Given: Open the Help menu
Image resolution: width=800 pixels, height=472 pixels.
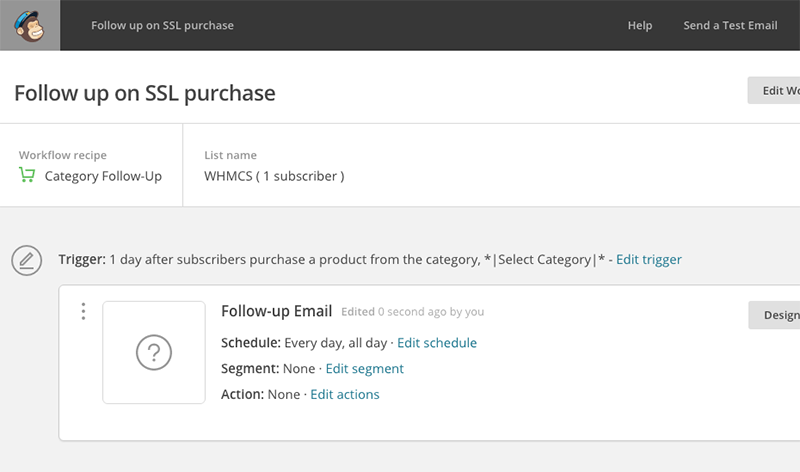Looking at the screenshot, I should point(640,26).
